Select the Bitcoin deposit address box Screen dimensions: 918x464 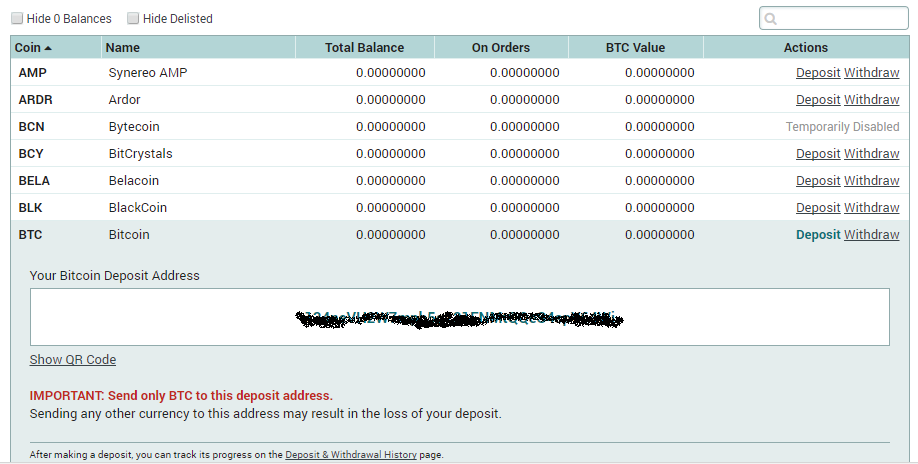(x=459, y=318)
